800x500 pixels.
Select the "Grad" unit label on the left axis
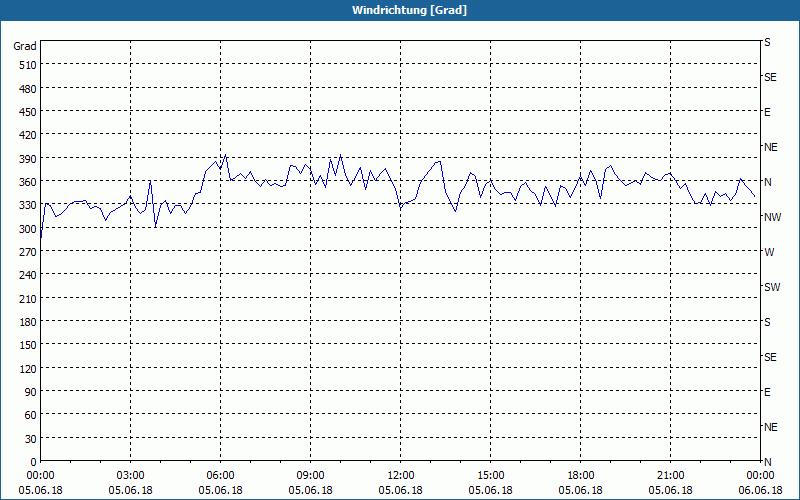(25, 46)
